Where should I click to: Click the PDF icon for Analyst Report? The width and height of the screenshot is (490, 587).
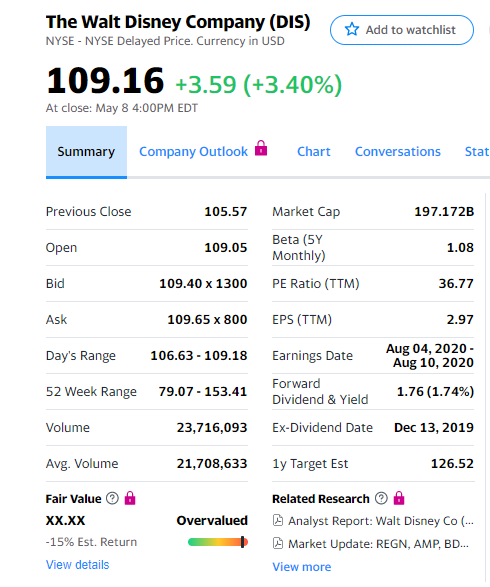pos(278,520)
